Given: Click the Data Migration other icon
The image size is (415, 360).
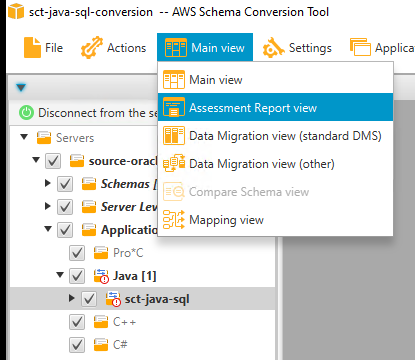Looking at the screenshot, I should tap(174, 163).
